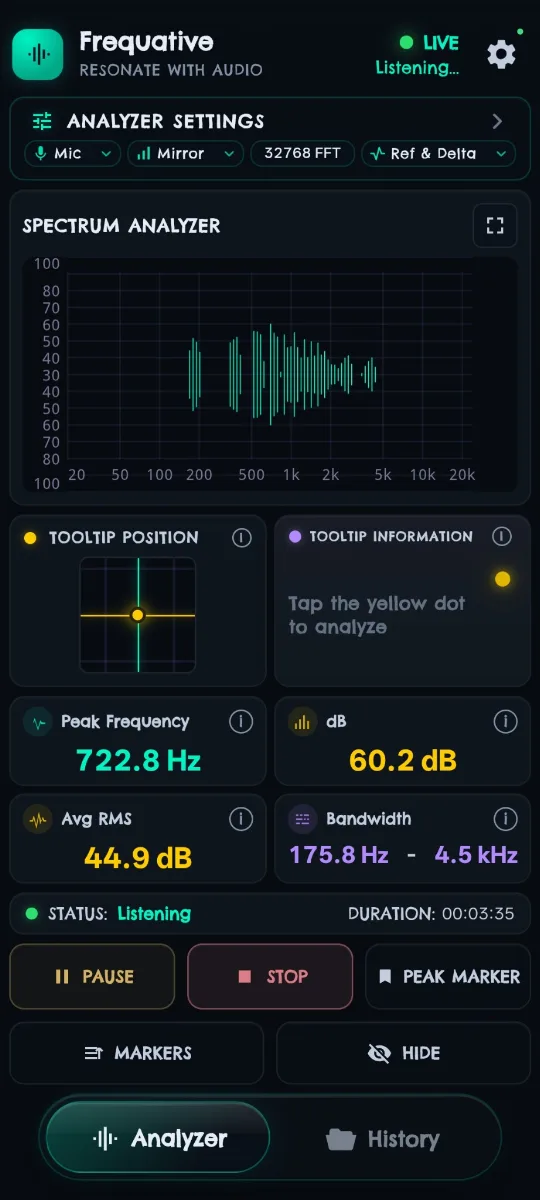
Task: Tap the yellow dot in Tooltip Information
Action: pos(503,579)
